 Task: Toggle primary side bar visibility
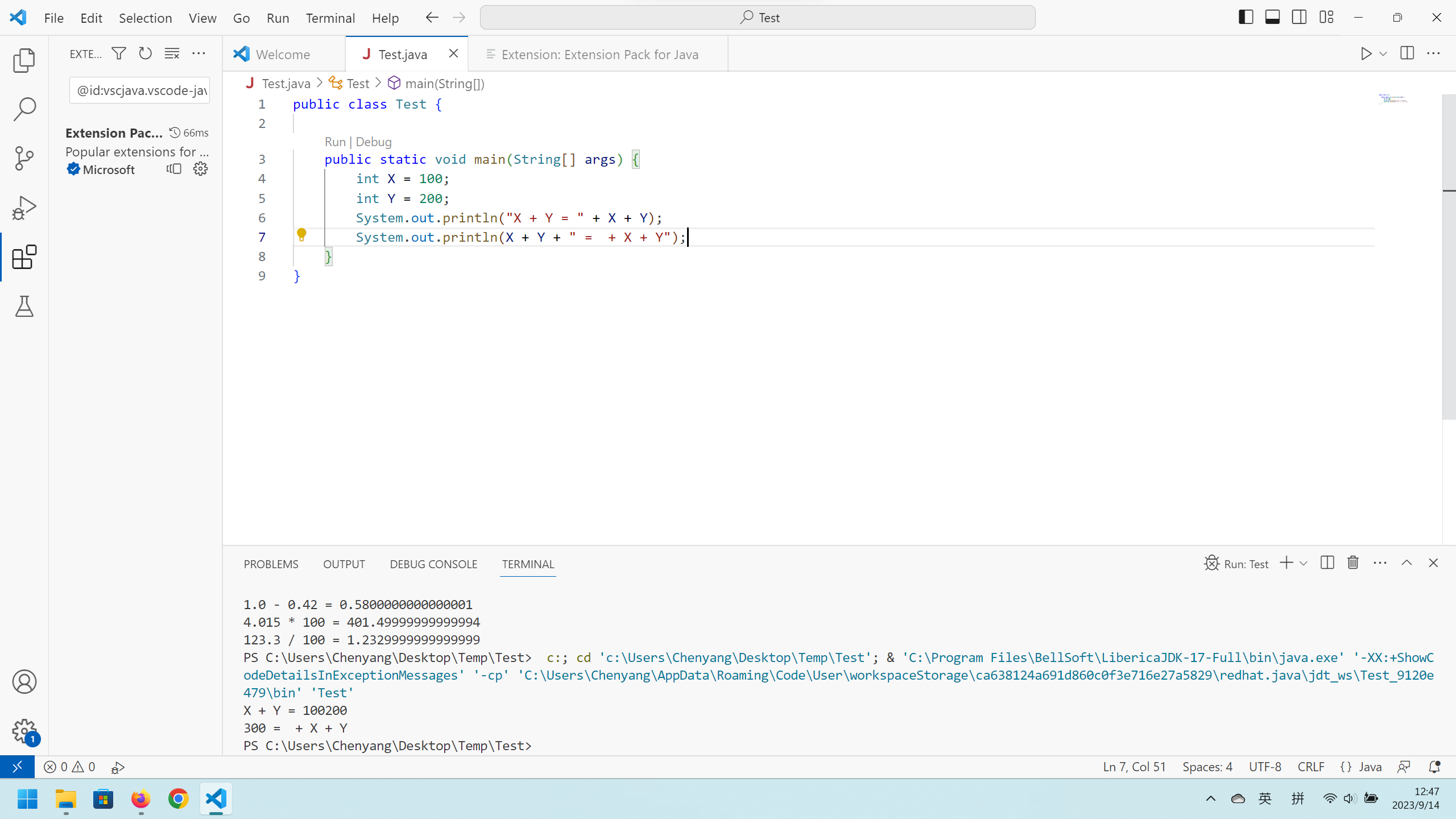tap(1246, 18)
